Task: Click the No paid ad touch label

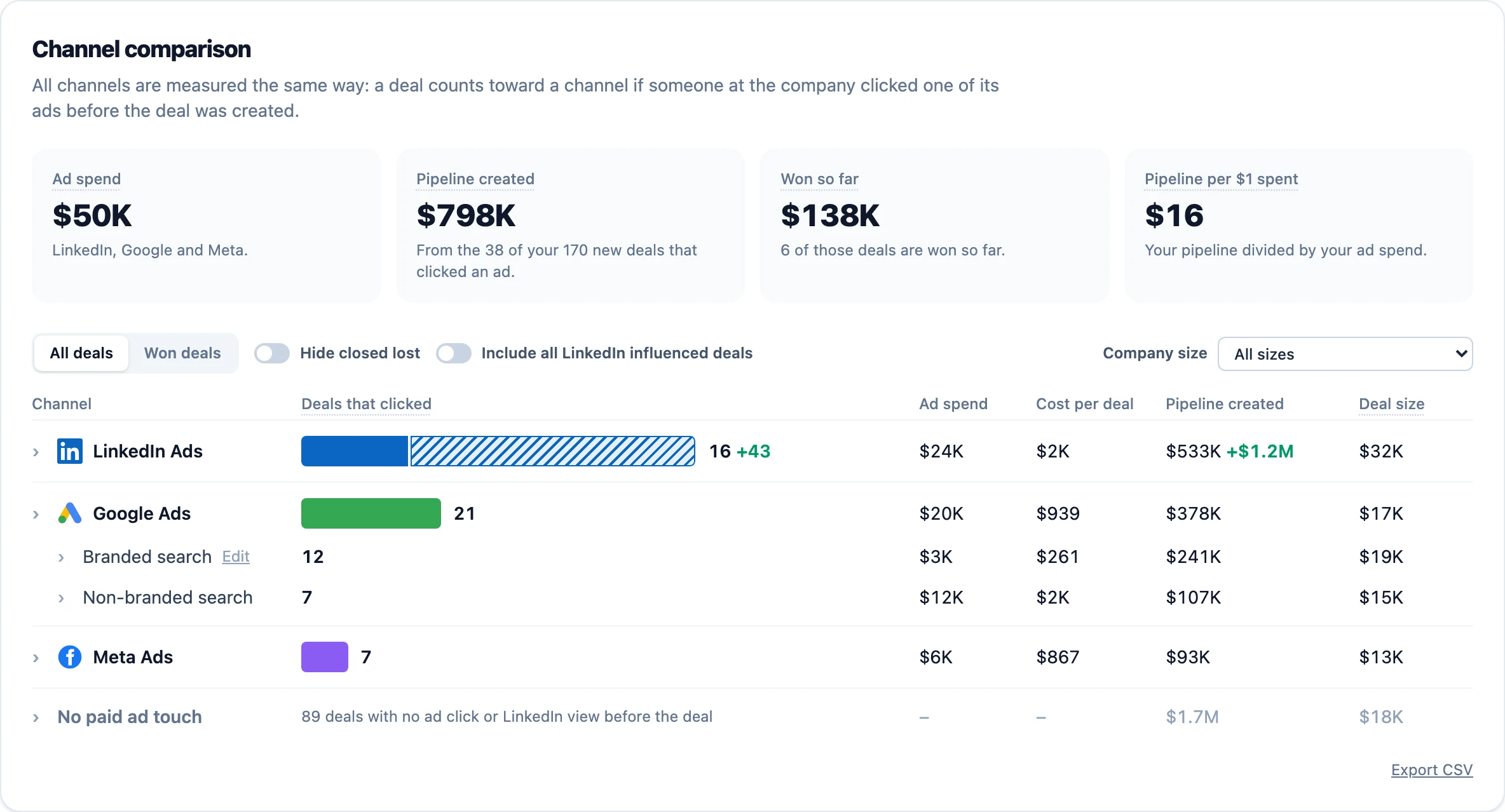Action: point(130,717)
